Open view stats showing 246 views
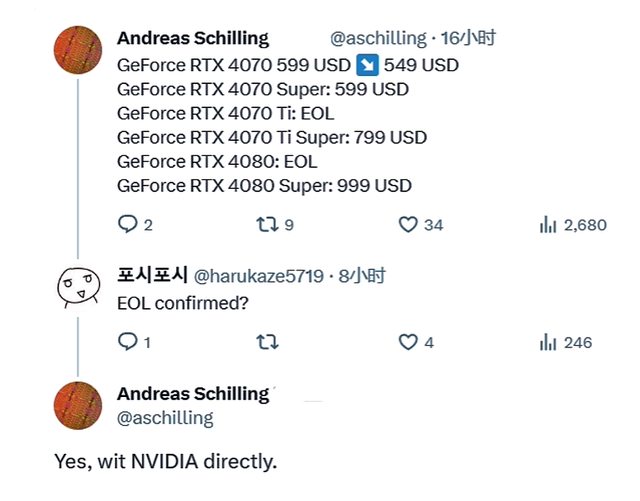The image size is (640, 501). pyautogui.click(x=548, y=342)
